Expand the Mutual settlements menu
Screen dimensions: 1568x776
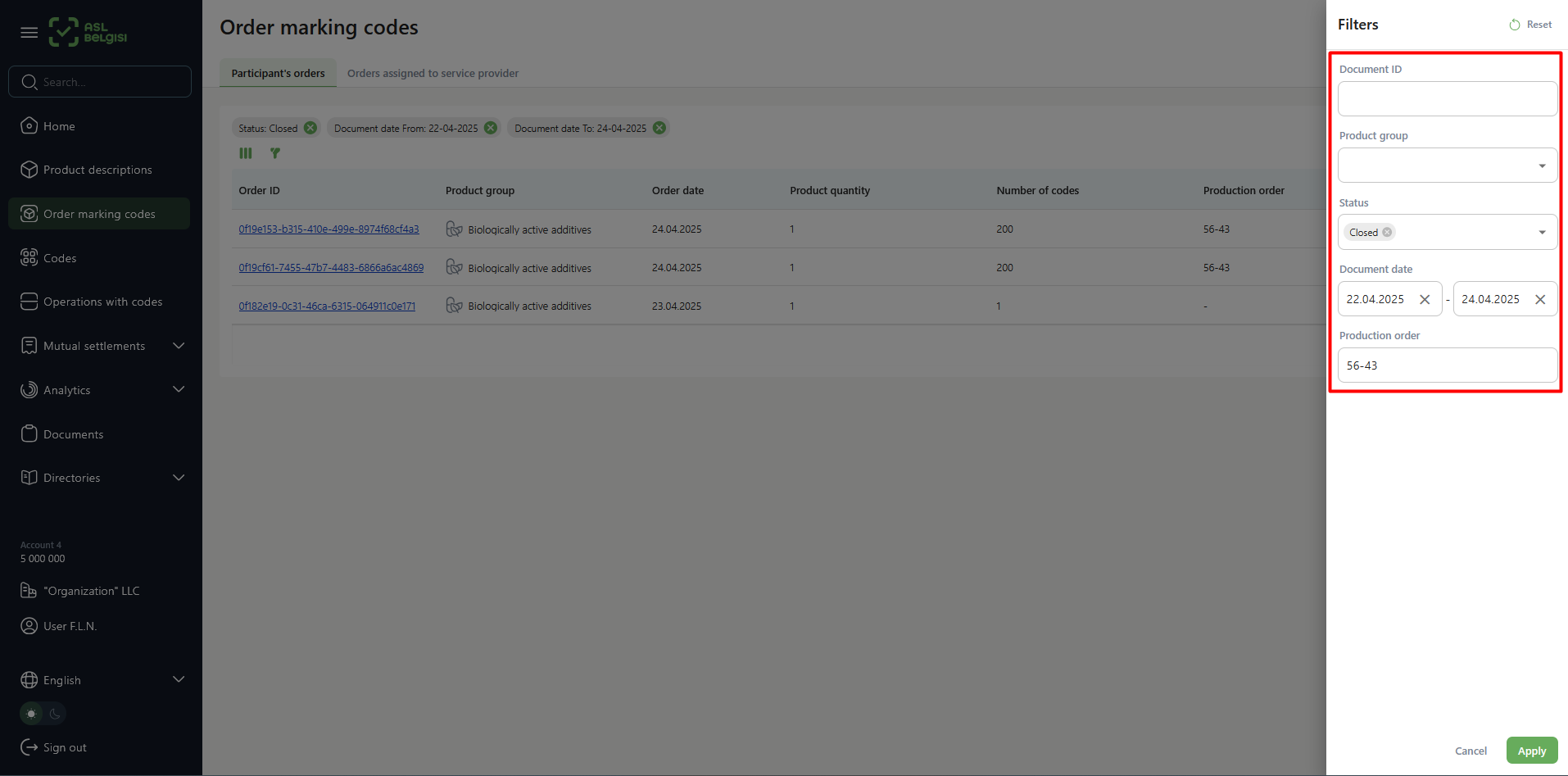click(179, 346)
